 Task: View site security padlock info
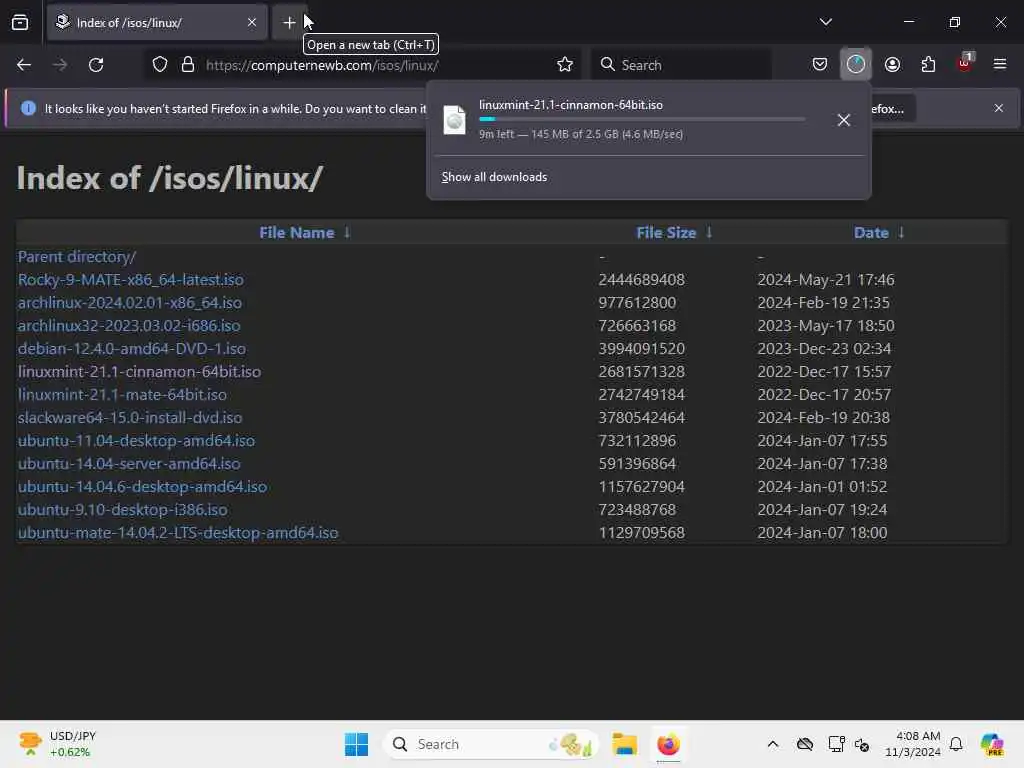(x=188, y=65)
